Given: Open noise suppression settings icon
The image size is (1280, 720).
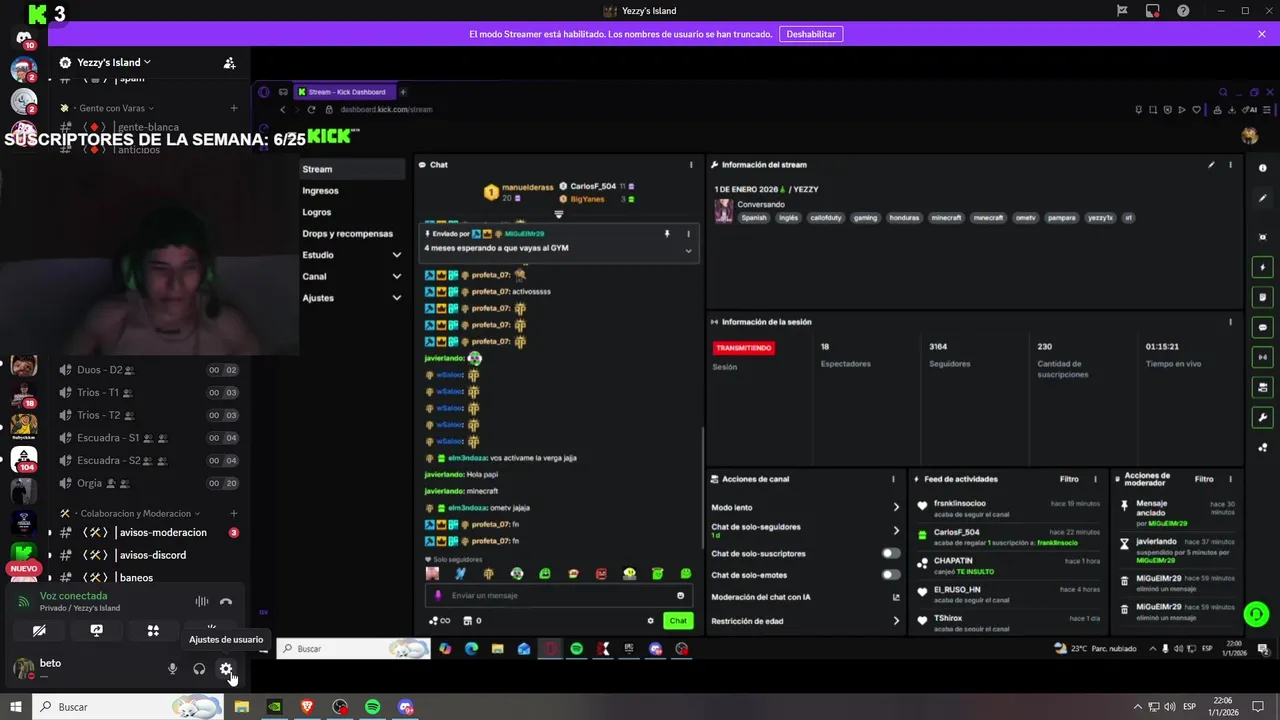Looking at the screenshot, I should 201,601.
